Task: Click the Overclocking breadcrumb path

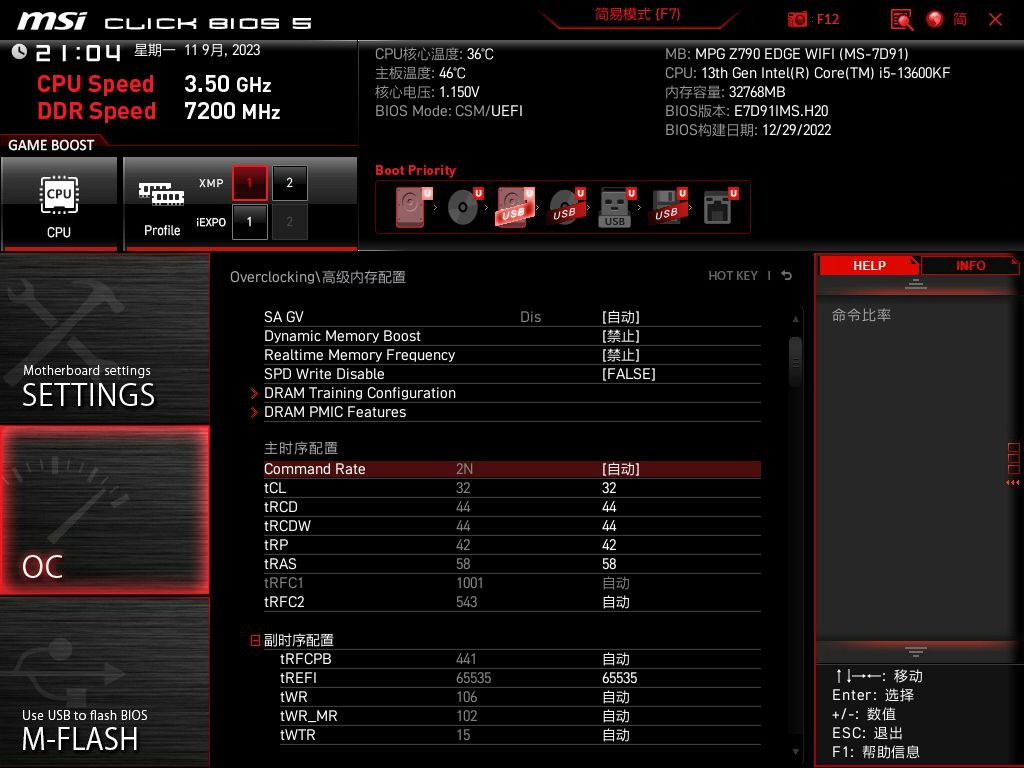Action: click(317, 277)
